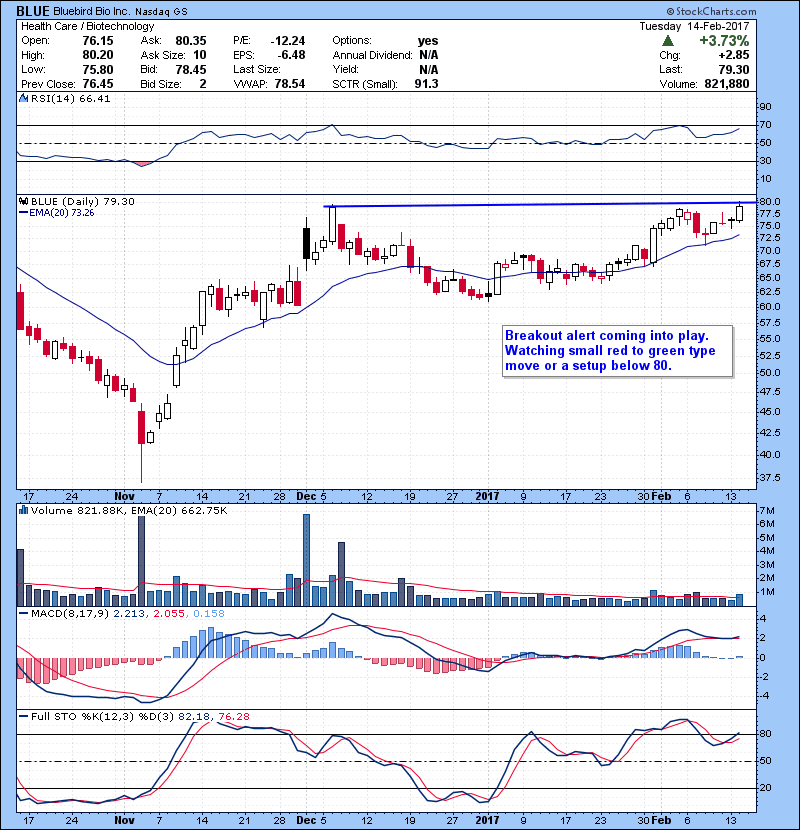Click the Annual Dividend N/A value

point(428,55)
